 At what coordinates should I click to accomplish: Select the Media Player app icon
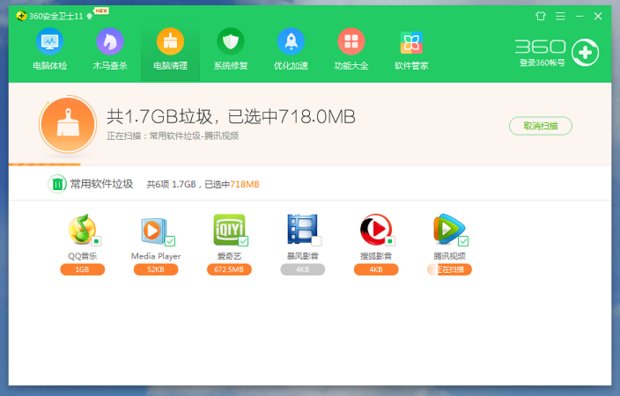tap(154, 230)
